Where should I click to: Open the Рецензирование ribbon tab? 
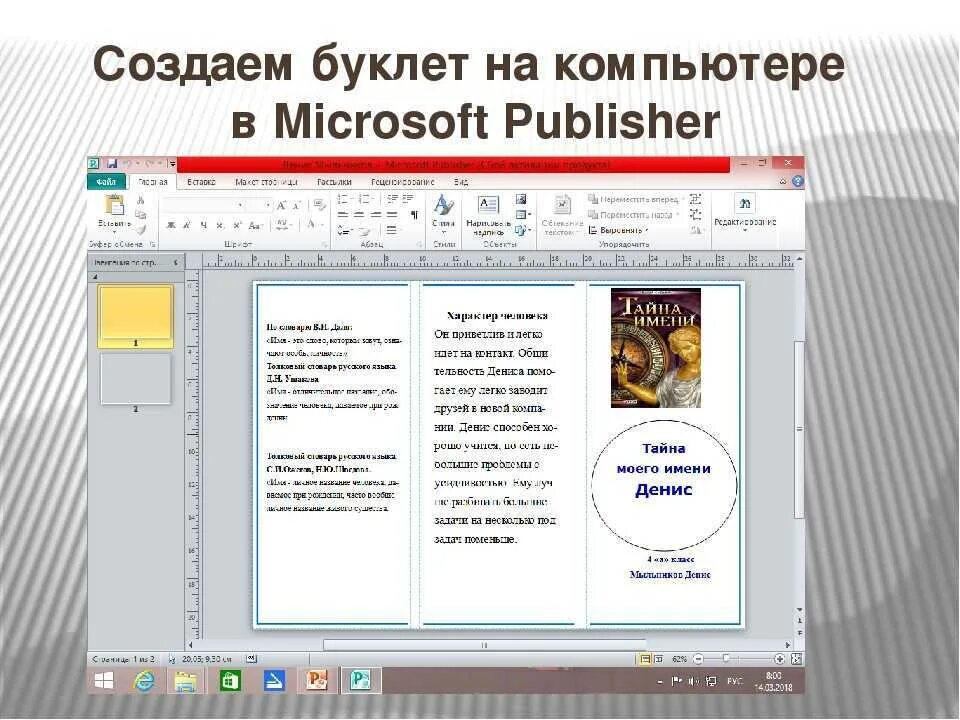tap(402, 182)
